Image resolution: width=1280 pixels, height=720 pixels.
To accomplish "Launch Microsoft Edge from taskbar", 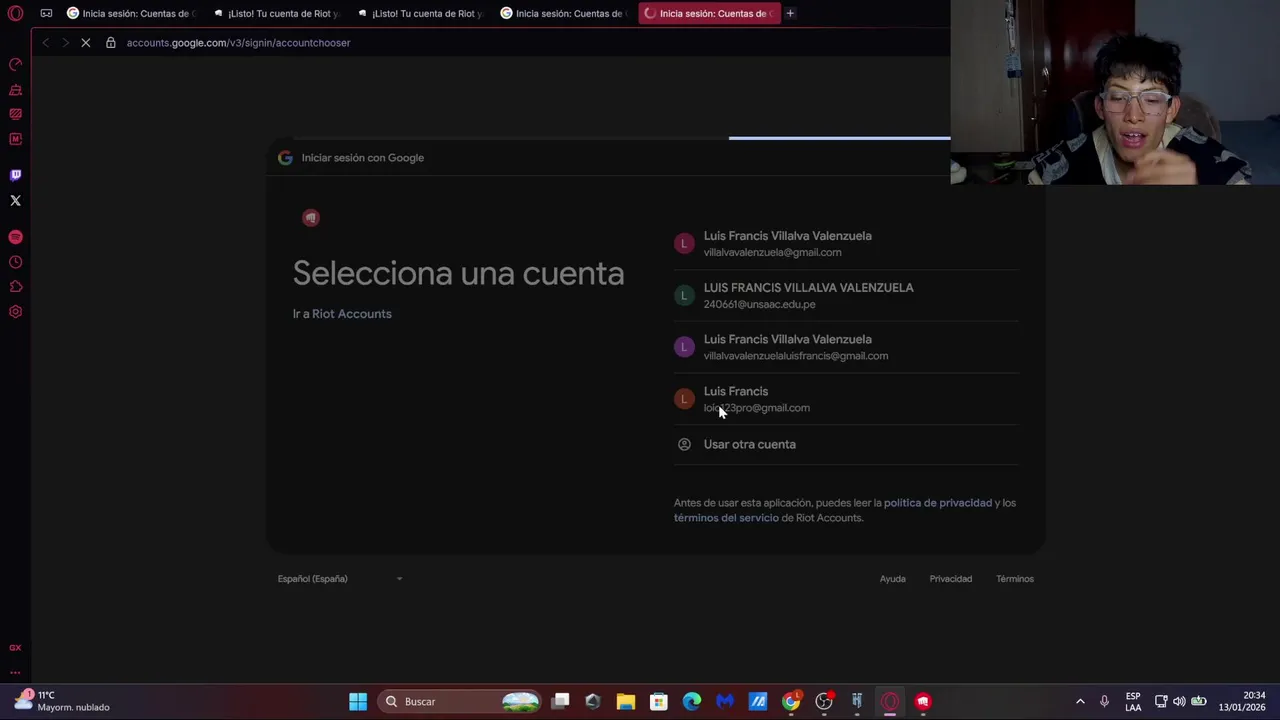I will pos(692,701).
